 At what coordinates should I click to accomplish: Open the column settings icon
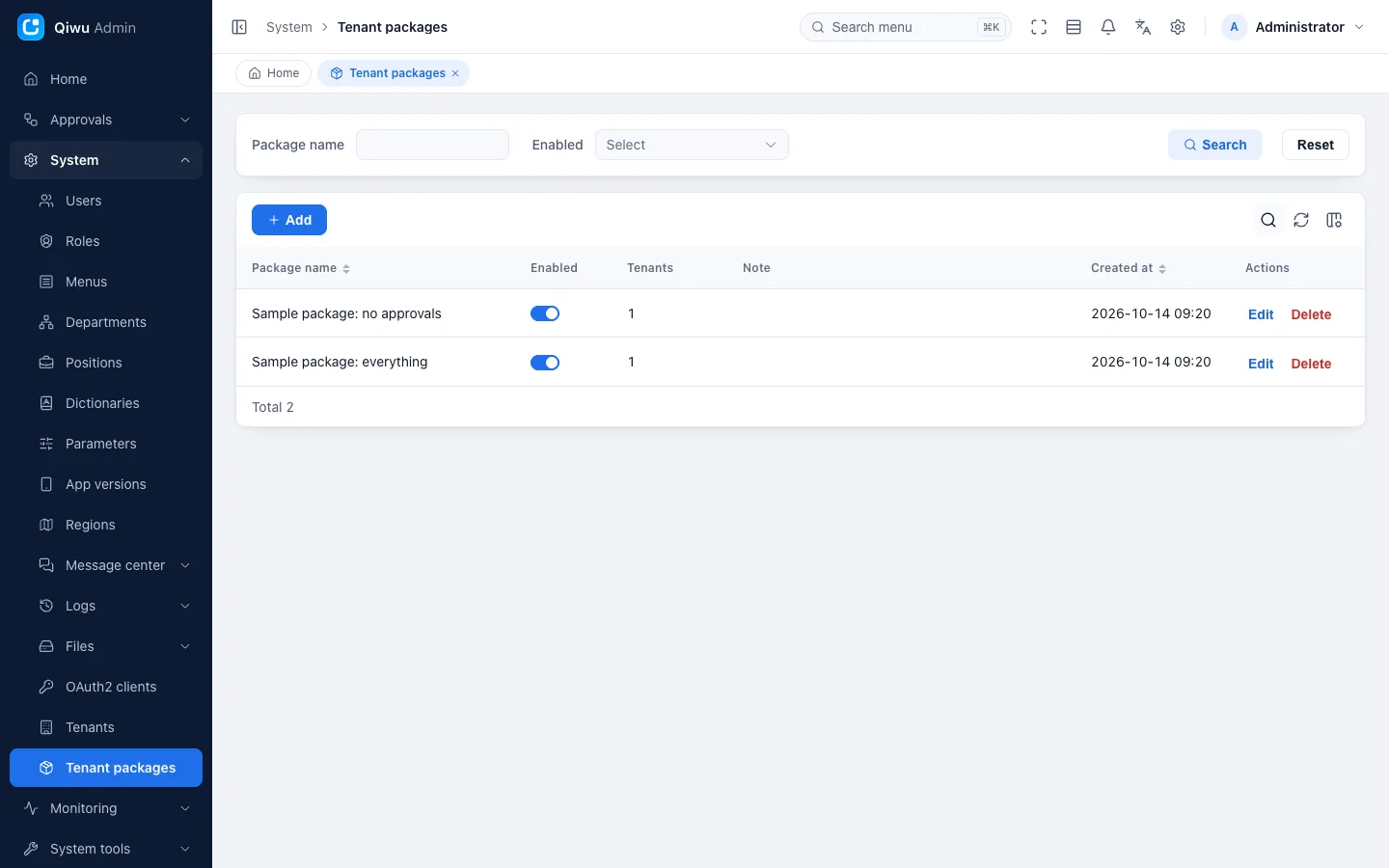pos(1334,220)
